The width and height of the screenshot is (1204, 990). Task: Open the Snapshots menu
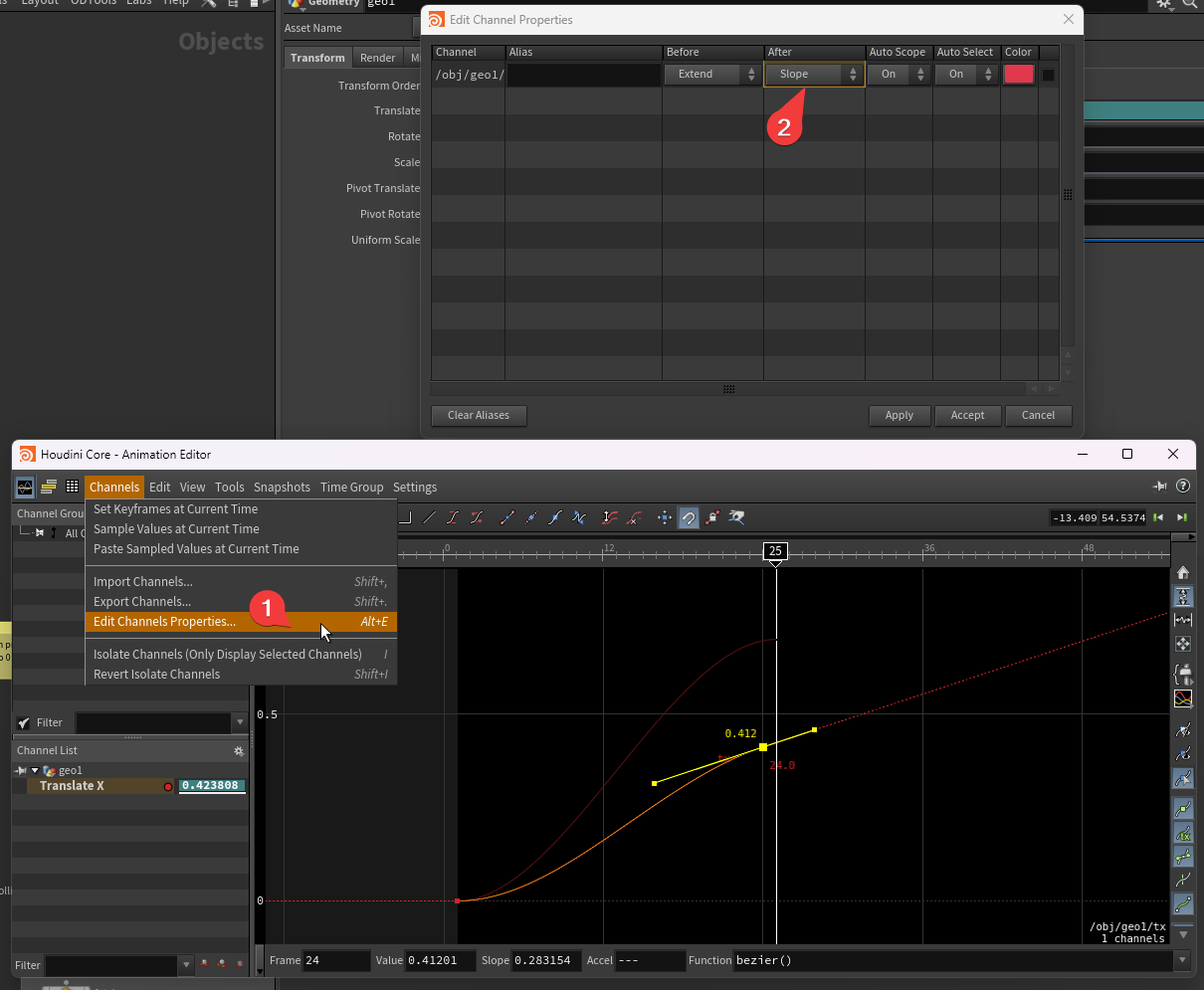point(282,487)
